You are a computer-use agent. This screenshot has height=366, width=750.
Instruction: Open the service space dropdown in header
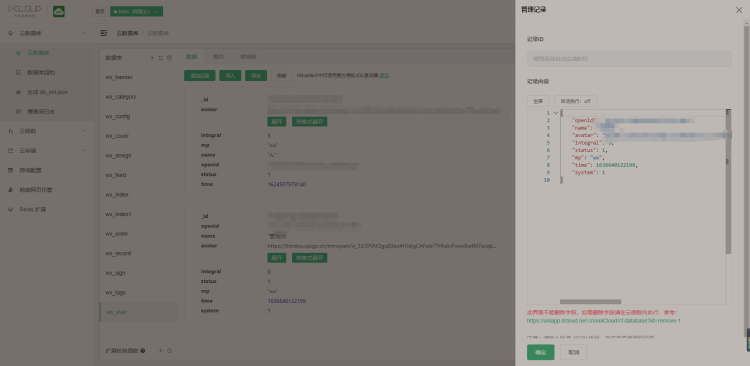click(137, 11)
